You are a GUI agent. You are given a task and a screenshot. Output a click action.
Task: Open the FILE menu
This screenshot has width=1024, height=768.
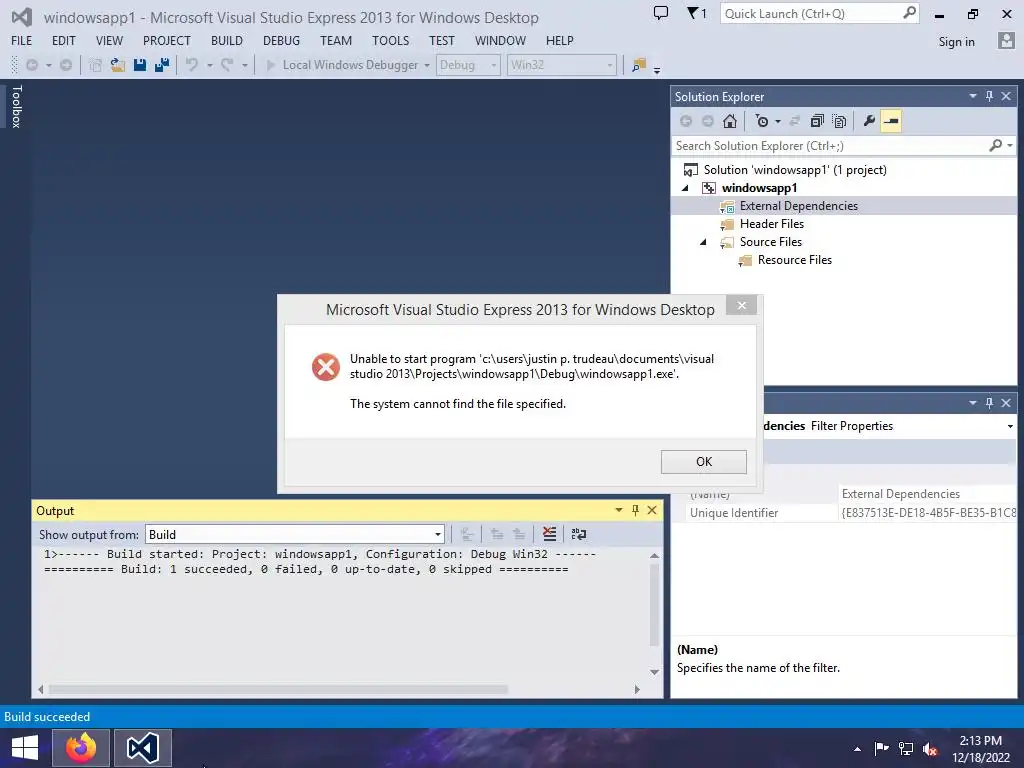click(22, 40)
